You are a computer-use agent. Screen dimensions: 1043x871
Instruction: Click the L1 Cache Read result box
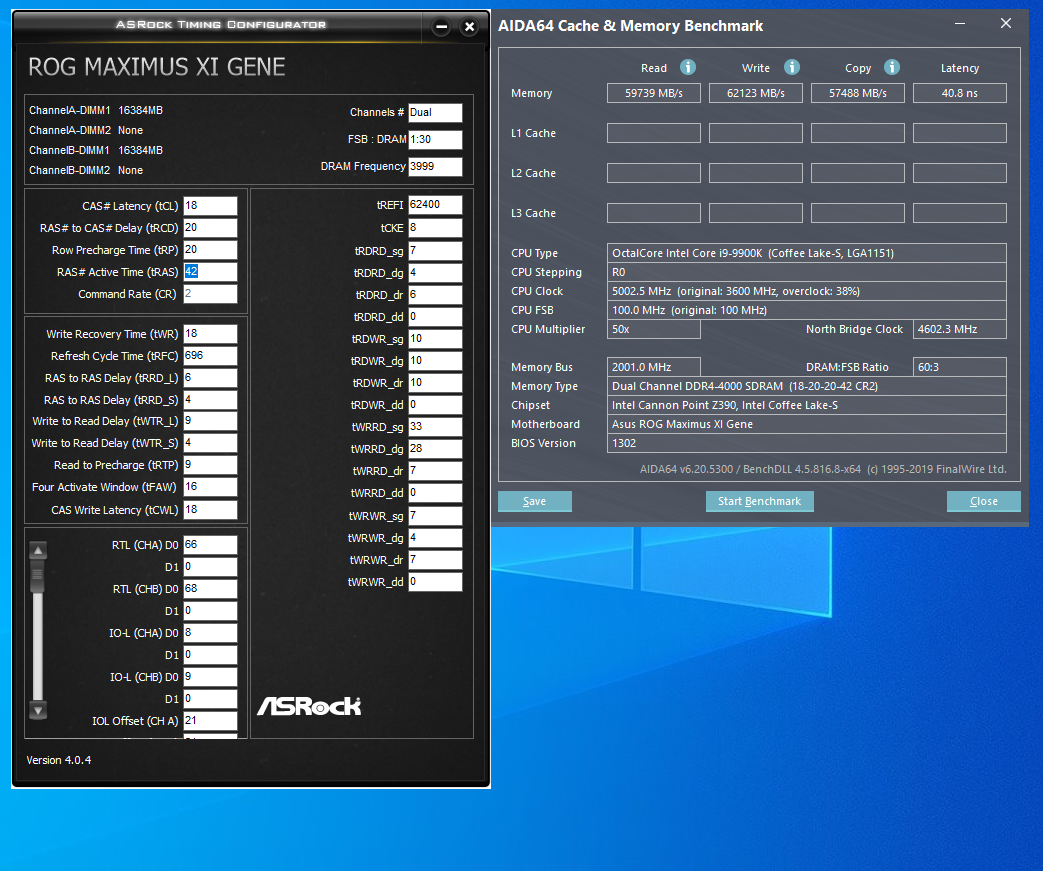coord(654,133)
